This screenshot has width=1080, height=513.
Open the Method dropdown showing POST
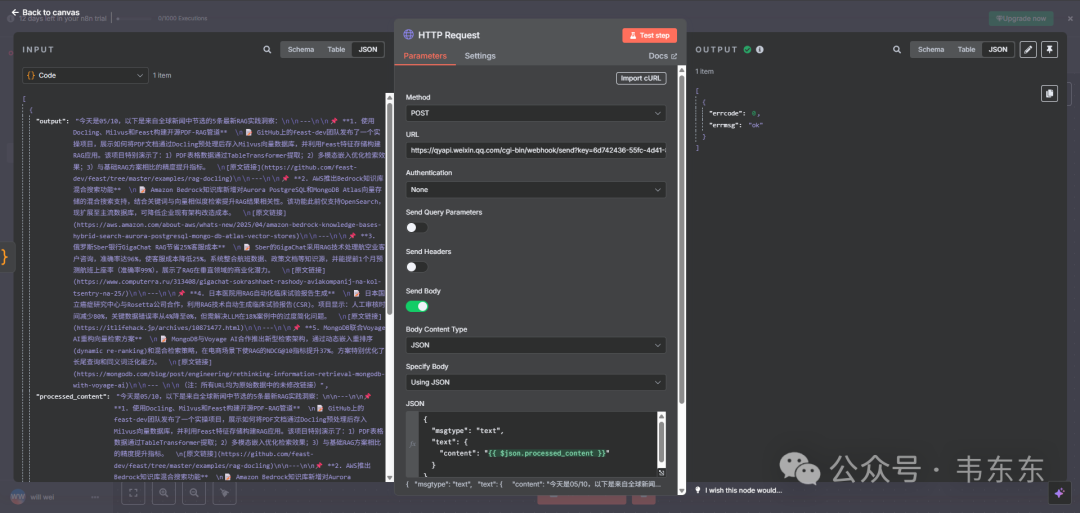(x=536, y=113)
